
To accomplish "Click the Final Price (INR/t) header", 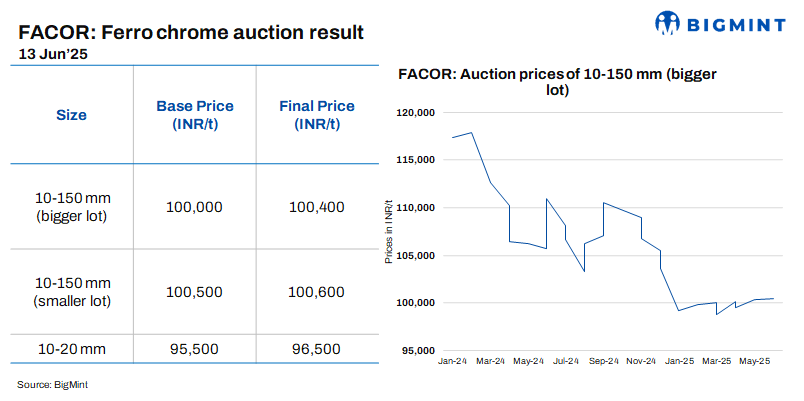I will [316, 115].
